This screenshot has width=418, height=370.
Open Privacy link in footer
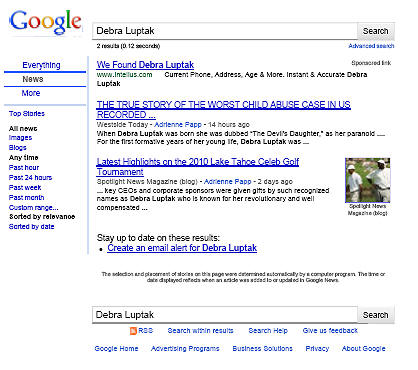[x=317, y=349]
